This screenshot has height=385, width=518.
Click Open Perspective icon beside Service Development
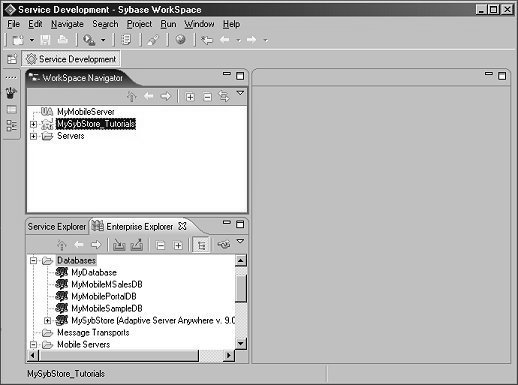point(12,59)
